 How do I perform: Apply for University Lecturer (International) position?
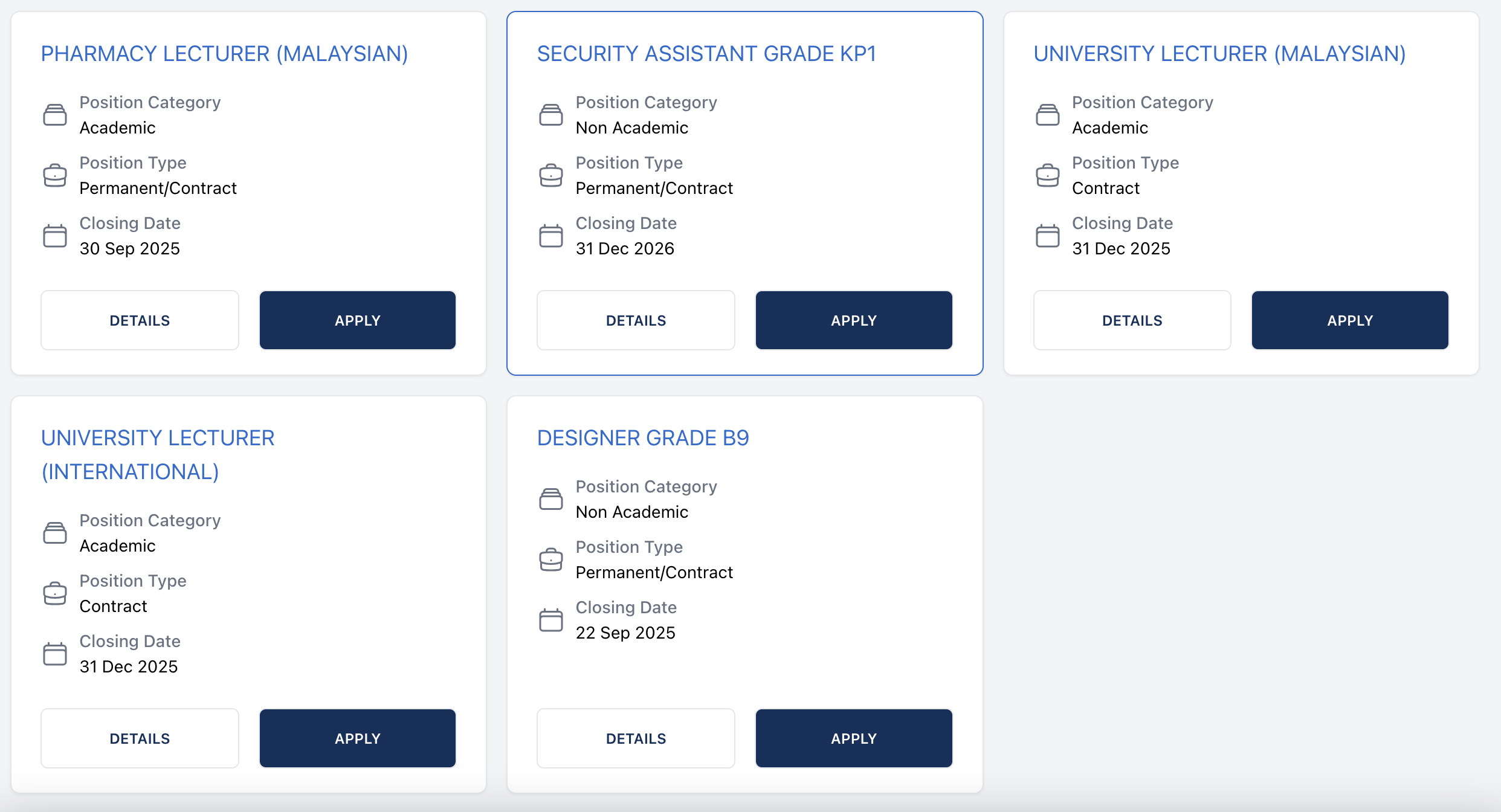[357, 738]
